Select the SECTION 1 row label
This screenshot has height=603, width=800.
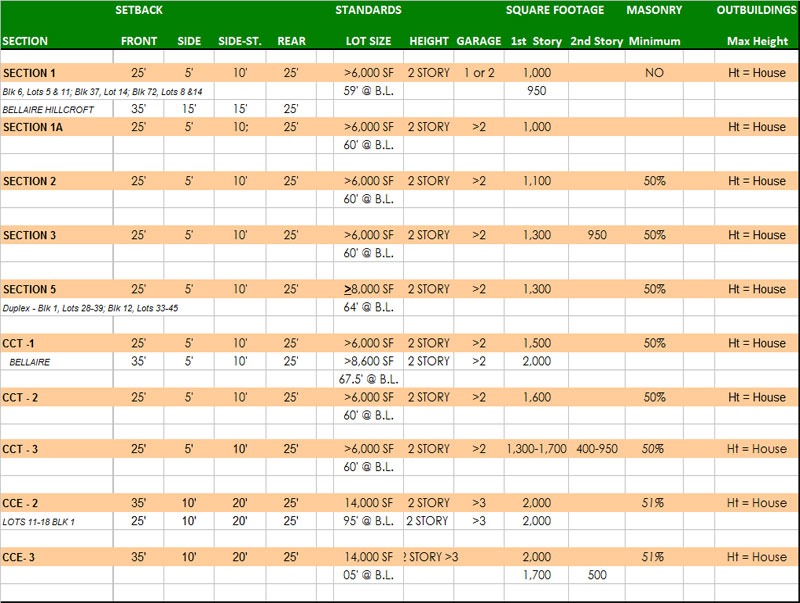pyautogui.click(x=29, y=73)
